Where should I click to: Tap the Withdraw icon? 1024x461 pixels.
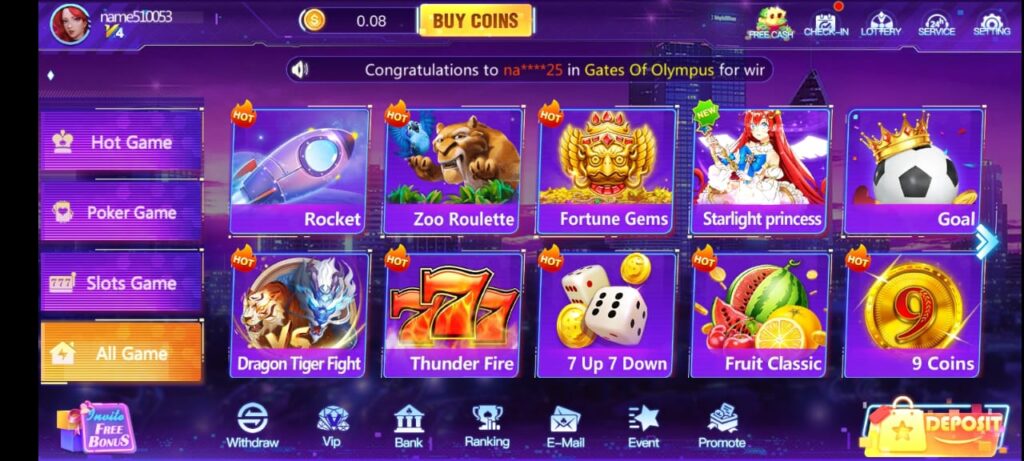(252, 426)
